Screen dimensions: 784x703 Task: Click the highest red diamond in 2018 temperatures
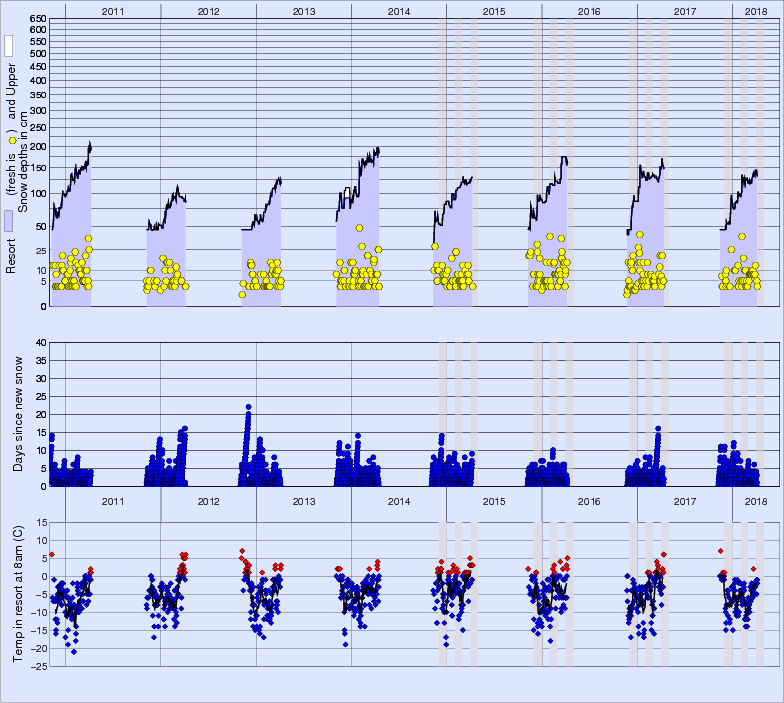tap(720, 551)
